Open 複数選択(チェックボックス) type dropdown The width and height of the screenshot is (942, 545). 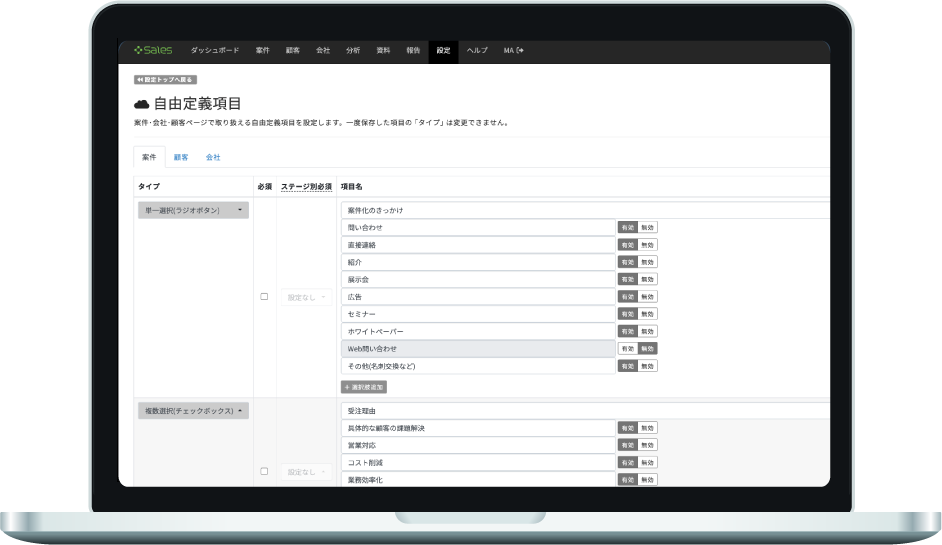193,410
